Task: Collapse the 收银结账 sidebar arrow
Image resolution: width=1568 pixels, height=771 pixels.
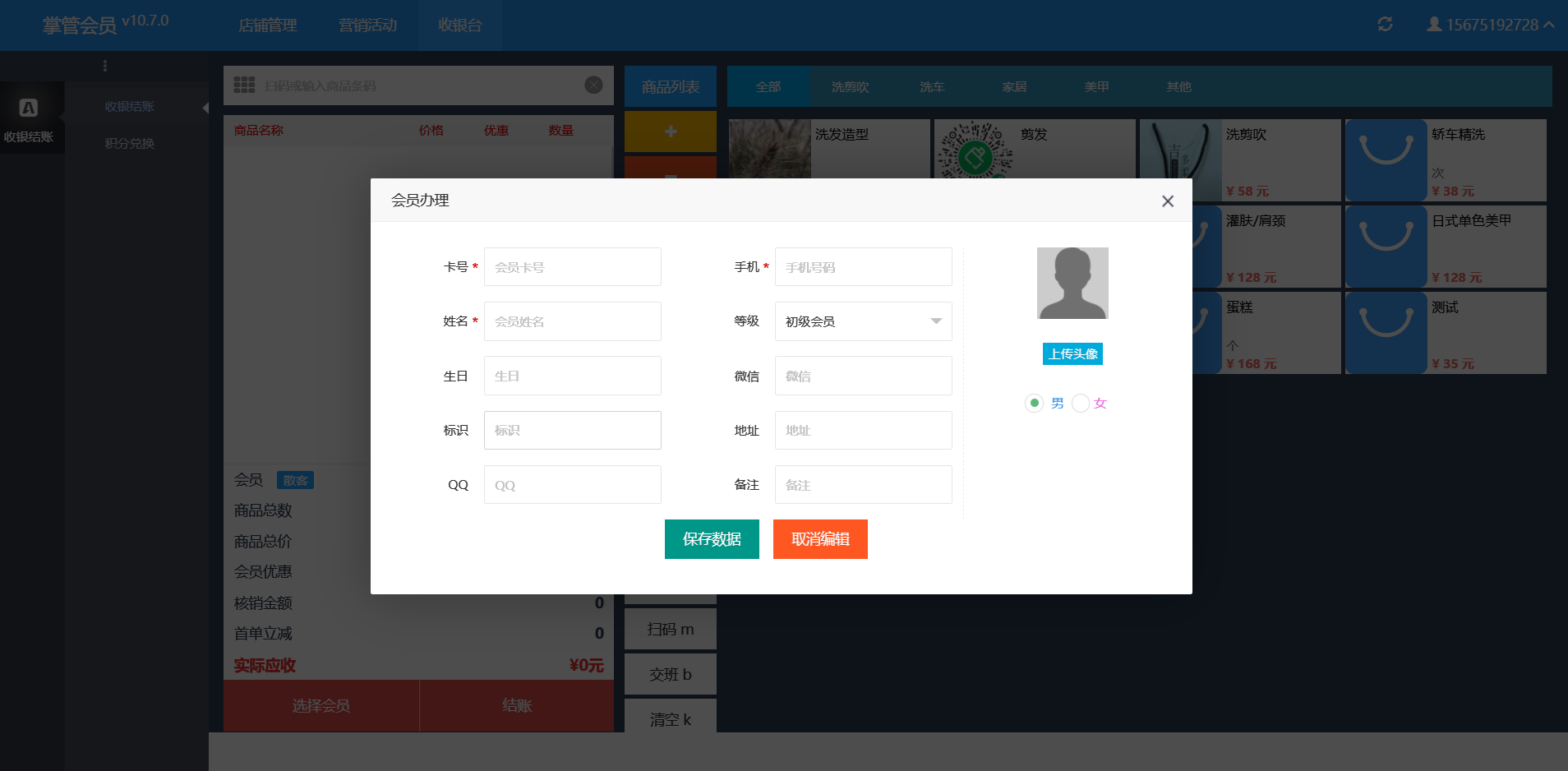Action: [205, 108]
